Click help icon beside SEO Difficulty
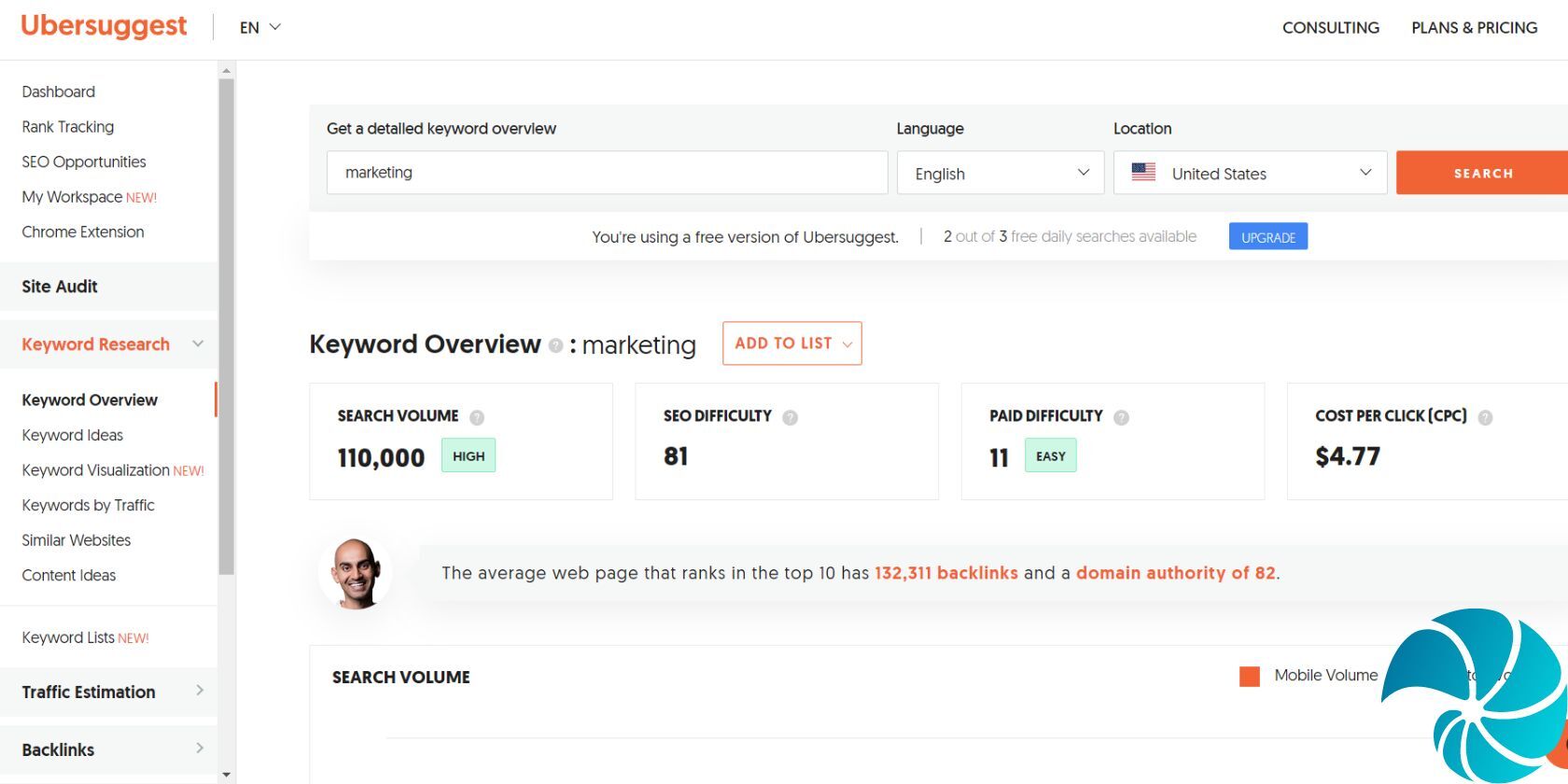The image size is (1568, 784). coord(790,417)
